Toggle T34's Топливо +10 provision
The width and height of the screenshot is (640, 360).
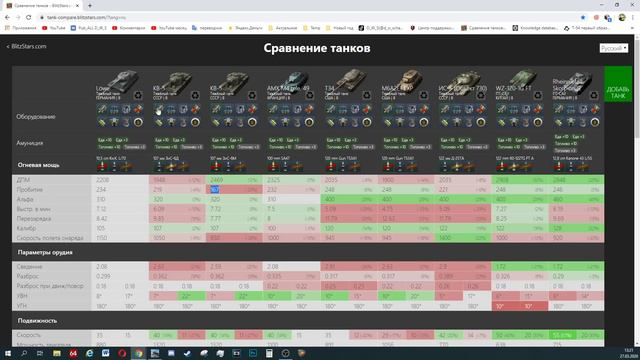point(338,147)
